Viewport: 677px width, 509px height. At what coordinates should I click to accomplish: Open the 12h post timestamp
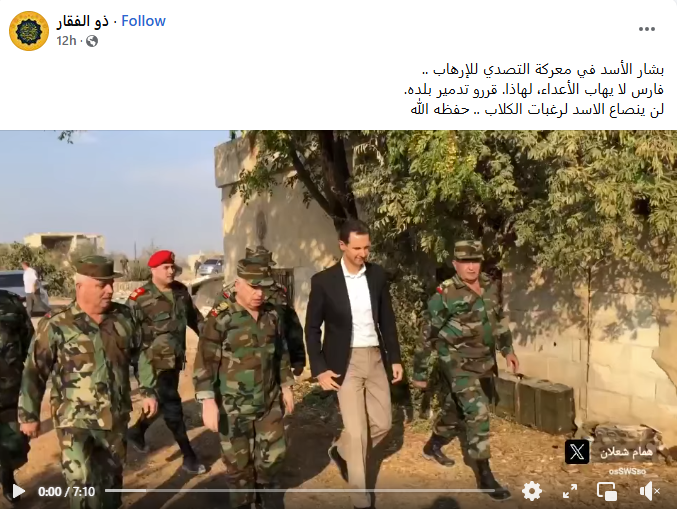tap(66, 41)
